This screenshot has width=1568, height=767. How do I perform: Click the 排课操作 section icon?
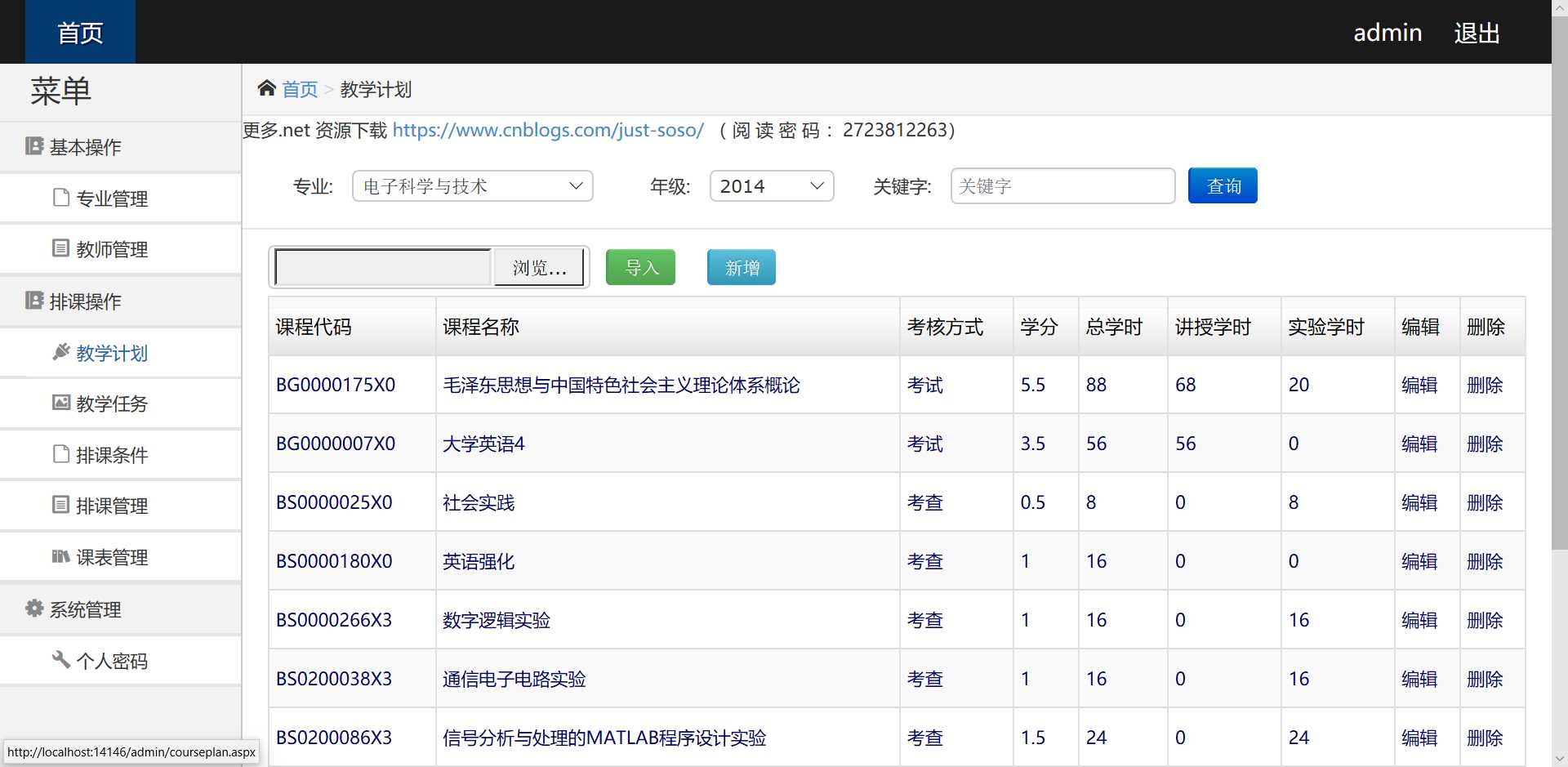click(34, 301)
